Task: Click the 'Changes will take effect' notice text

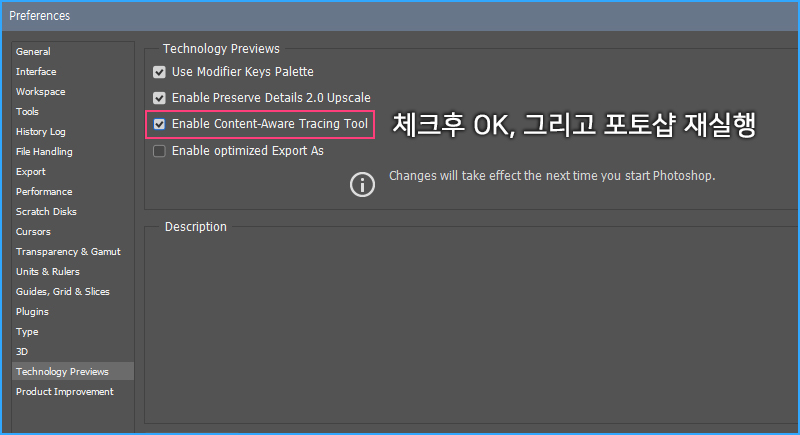Action: click(x=552, y=176)
